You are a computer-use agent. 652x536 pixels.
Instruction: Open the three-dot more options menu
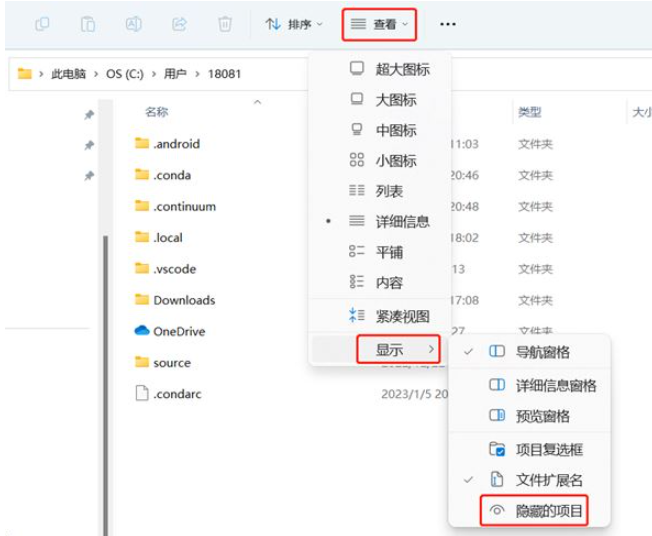(448, 24)
